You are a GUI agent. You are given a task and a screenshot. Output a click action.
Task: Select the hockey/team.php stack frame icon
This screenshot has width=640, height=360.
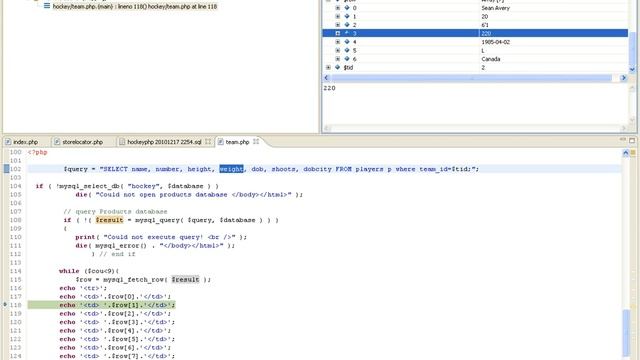pyautogui.click(x=47, y=6)
